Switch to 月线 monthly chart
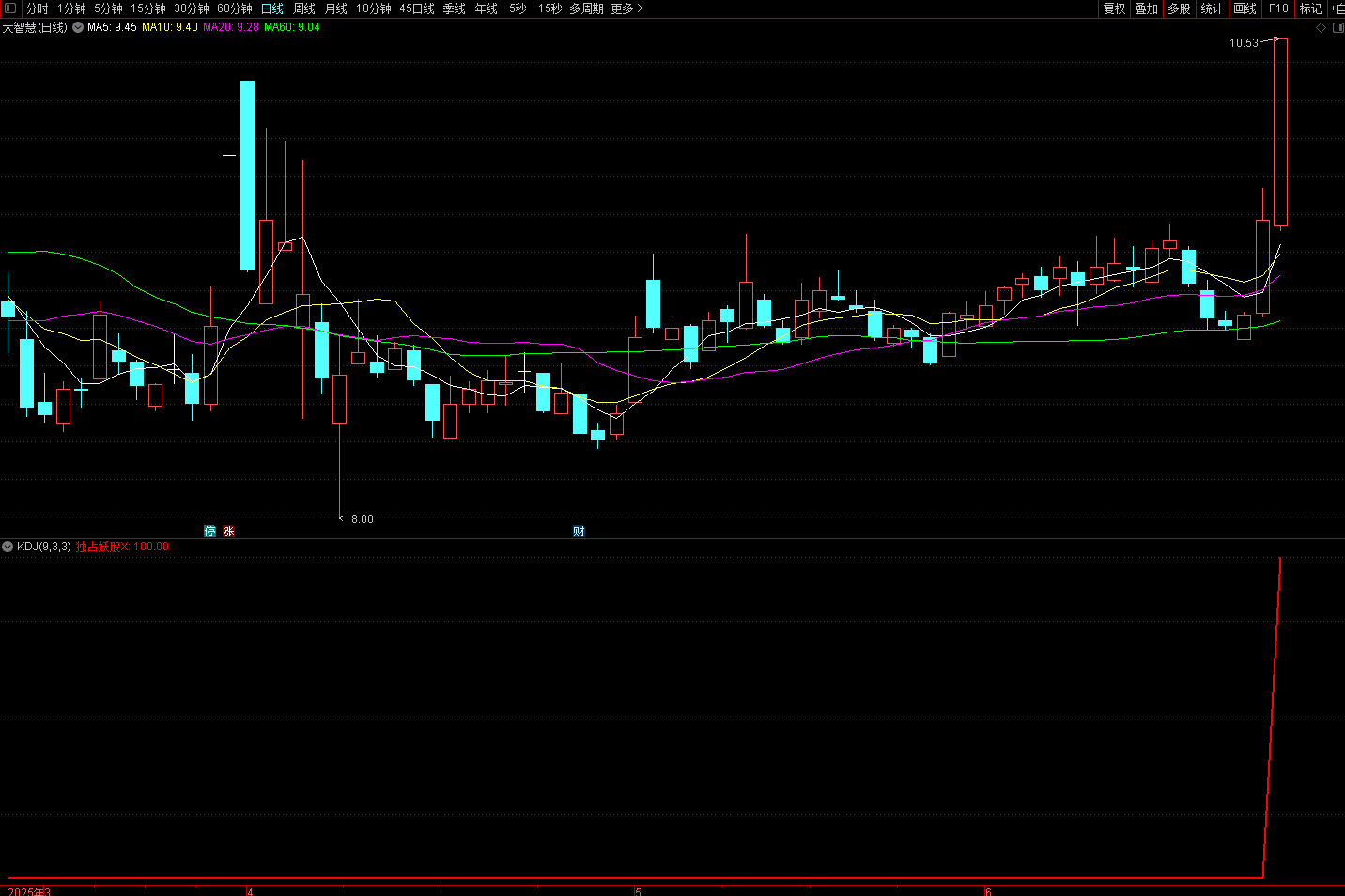The image size is (1345, 896). [x=336, y=8]
